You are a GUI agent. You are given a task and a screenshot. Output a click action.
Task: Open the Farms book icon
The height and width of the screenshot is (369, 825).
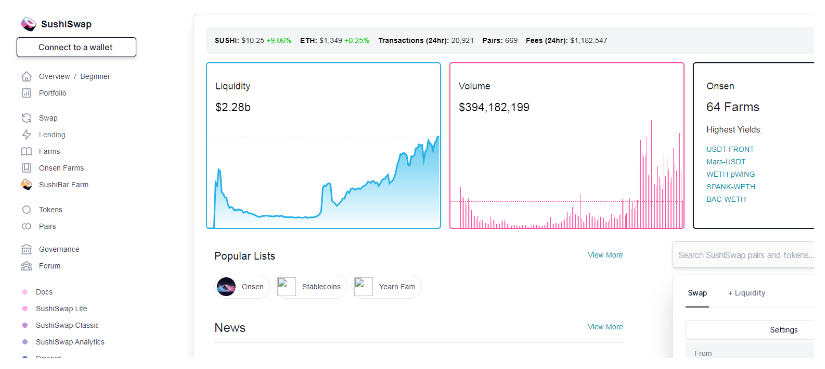tap(26, 152)
